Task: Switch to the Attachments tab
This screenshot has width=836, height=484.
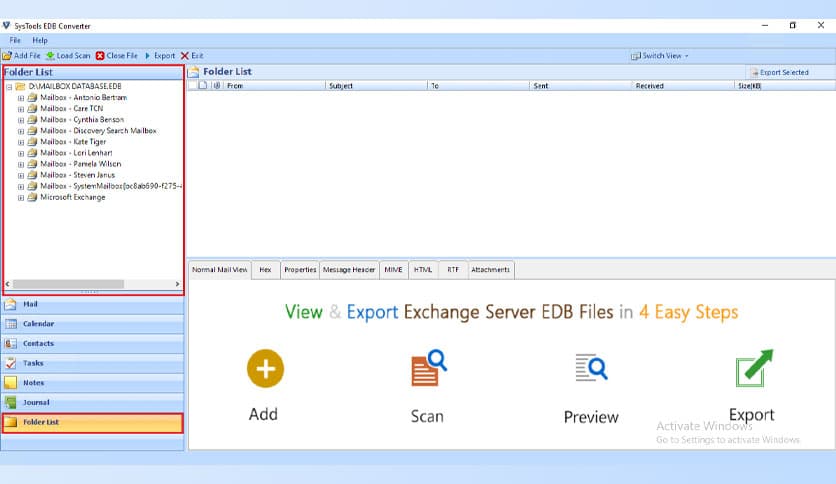Action: point(491,270)
